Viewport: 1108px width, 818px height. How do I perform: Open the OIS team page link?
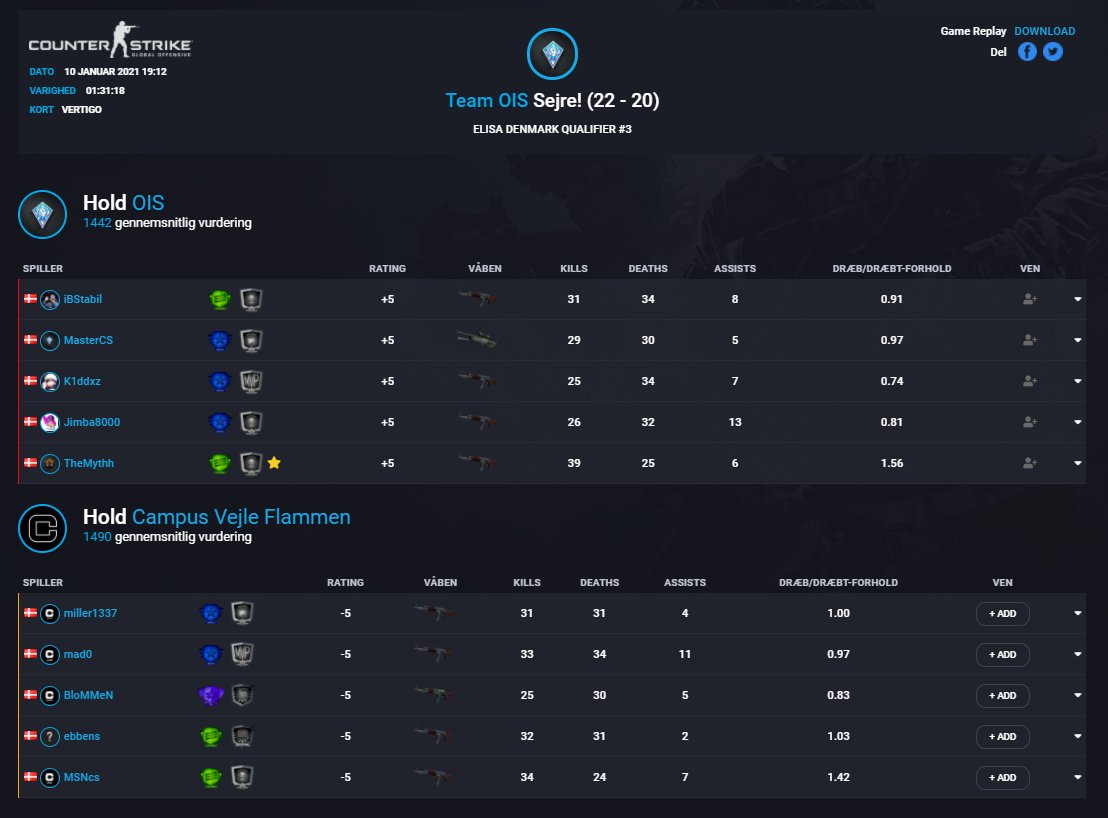click(148, 203)
